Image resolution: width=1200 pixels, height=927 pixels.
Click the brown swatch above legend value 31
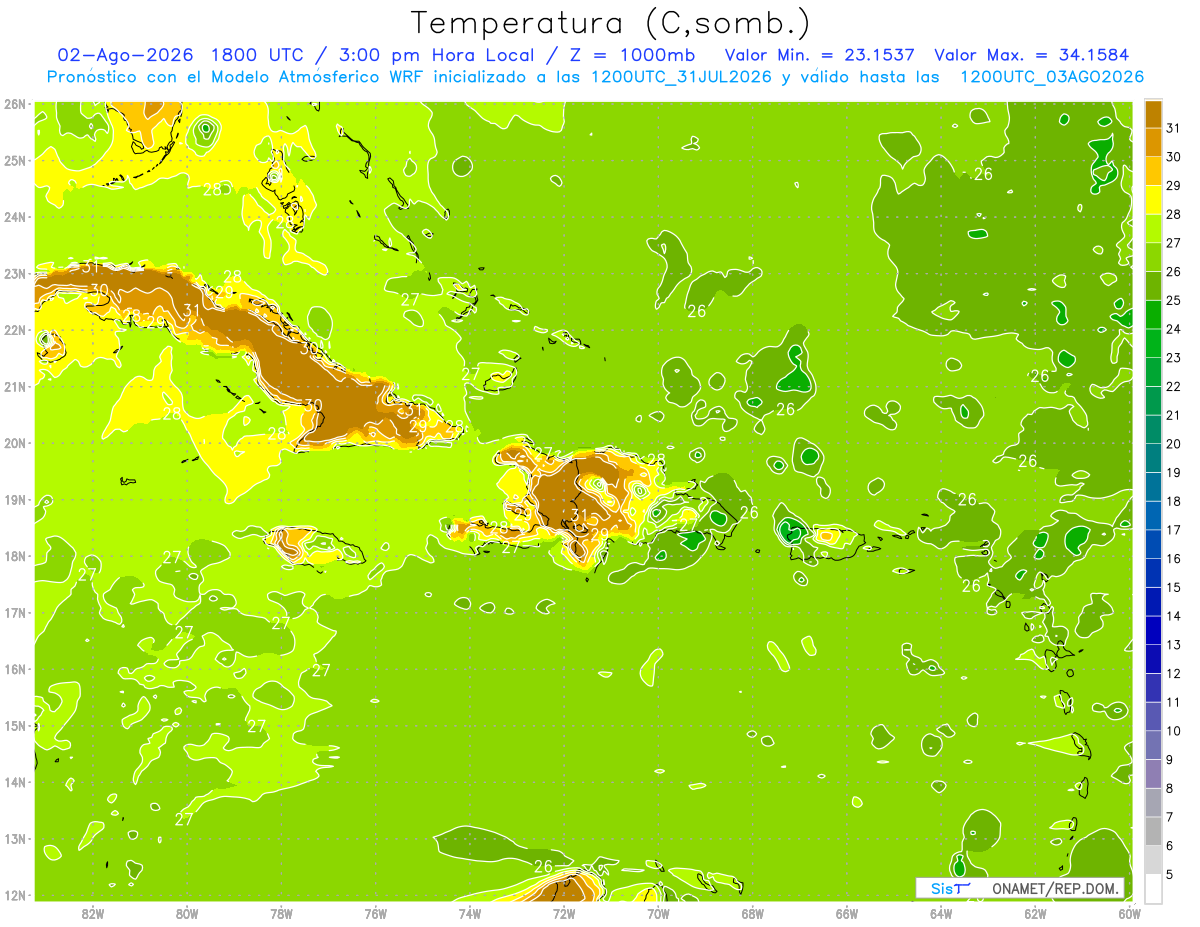(1153, 114)
